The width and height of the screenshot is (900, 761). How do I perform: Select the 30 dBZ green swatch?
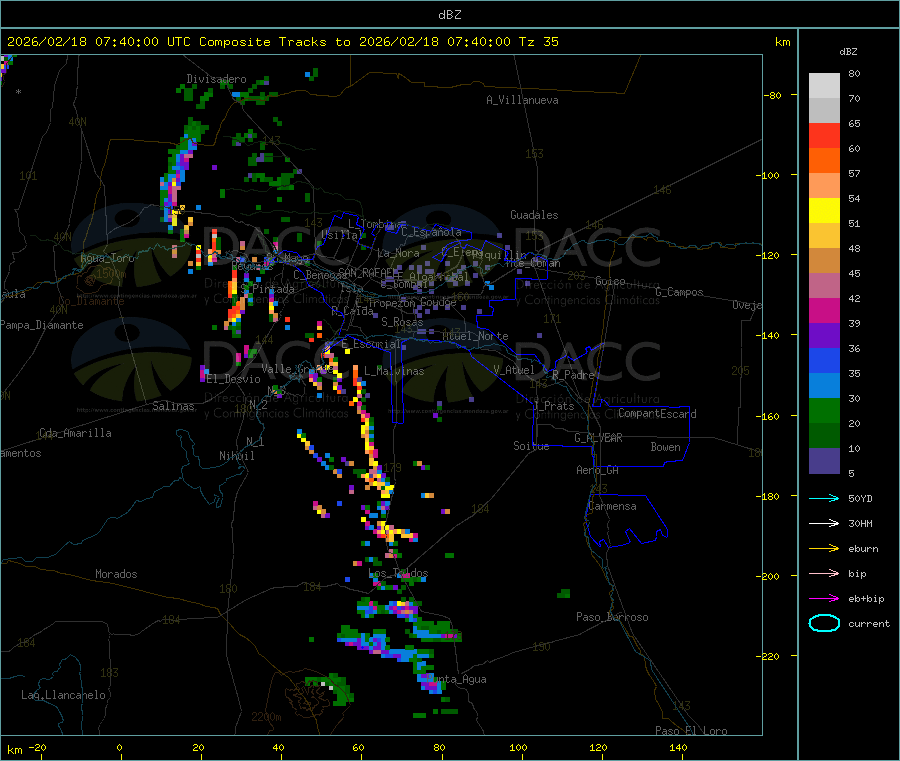tap(824, 411)
